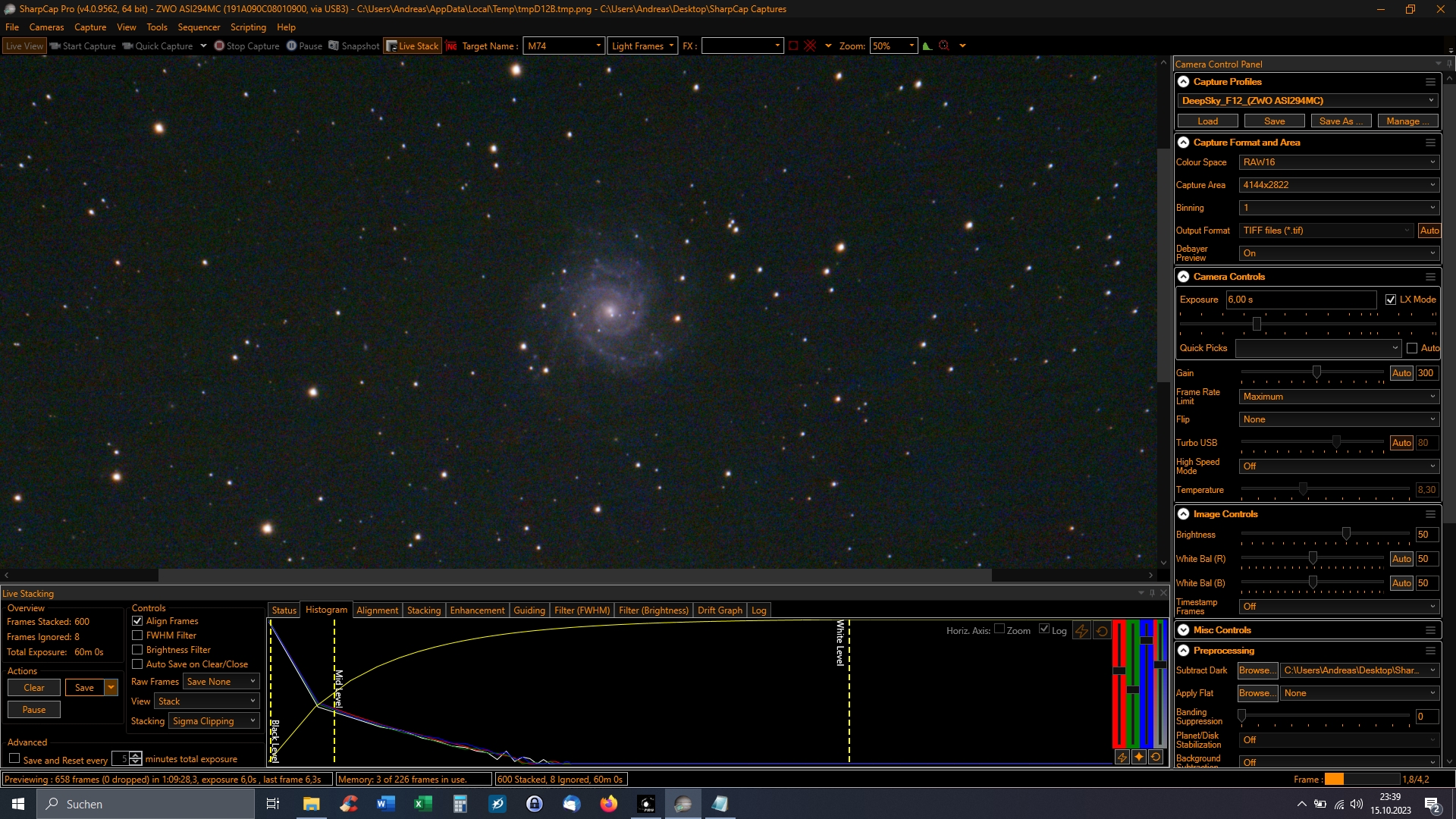The height and width of the screenshot is (819, 1456).
Task: Click the red selection area icon
Action: coord(793,46)
